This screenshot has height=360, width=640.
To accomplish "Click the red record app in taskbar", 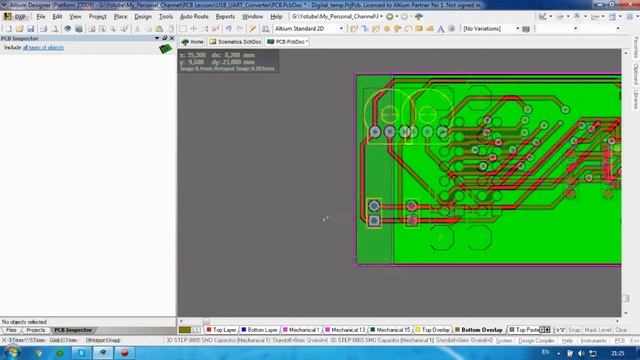I will (x=124, y=353).
